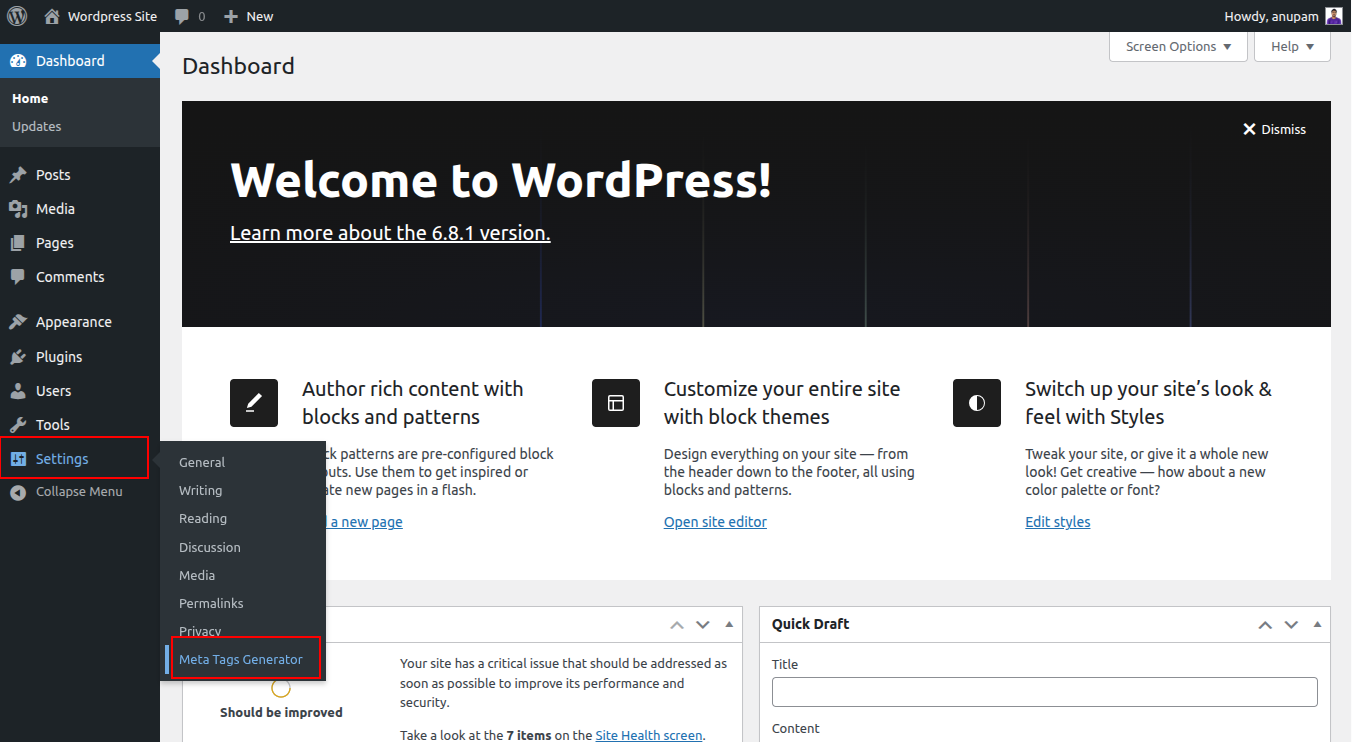1352x742 pixels.
Task: Open Updates under Dashboard
Action: click(x=37, y=126)
